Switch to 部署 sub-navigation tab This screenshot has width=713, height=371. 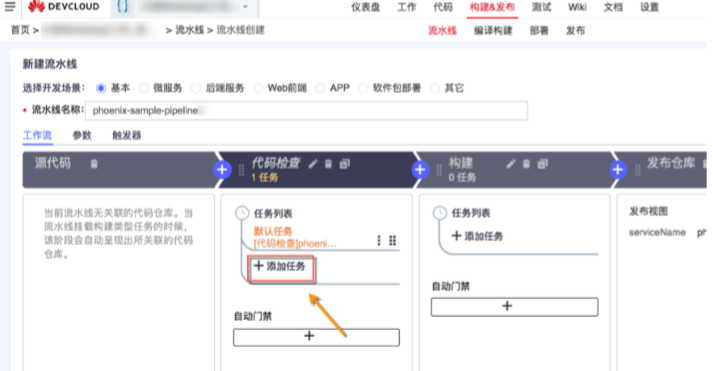[x=539, y=30]
